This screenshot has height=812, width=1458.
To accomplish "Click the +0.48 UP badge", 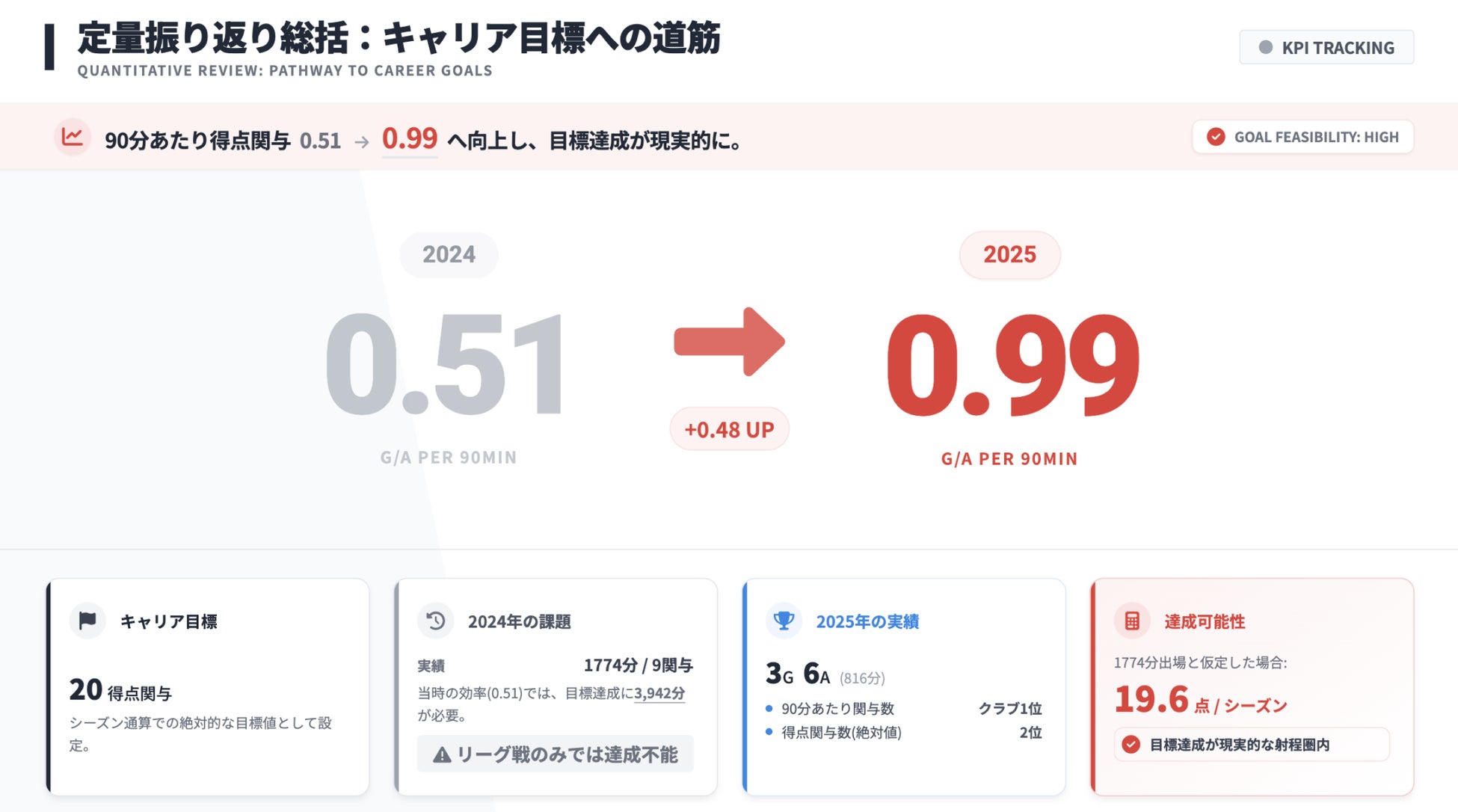I will pos(729,429).
